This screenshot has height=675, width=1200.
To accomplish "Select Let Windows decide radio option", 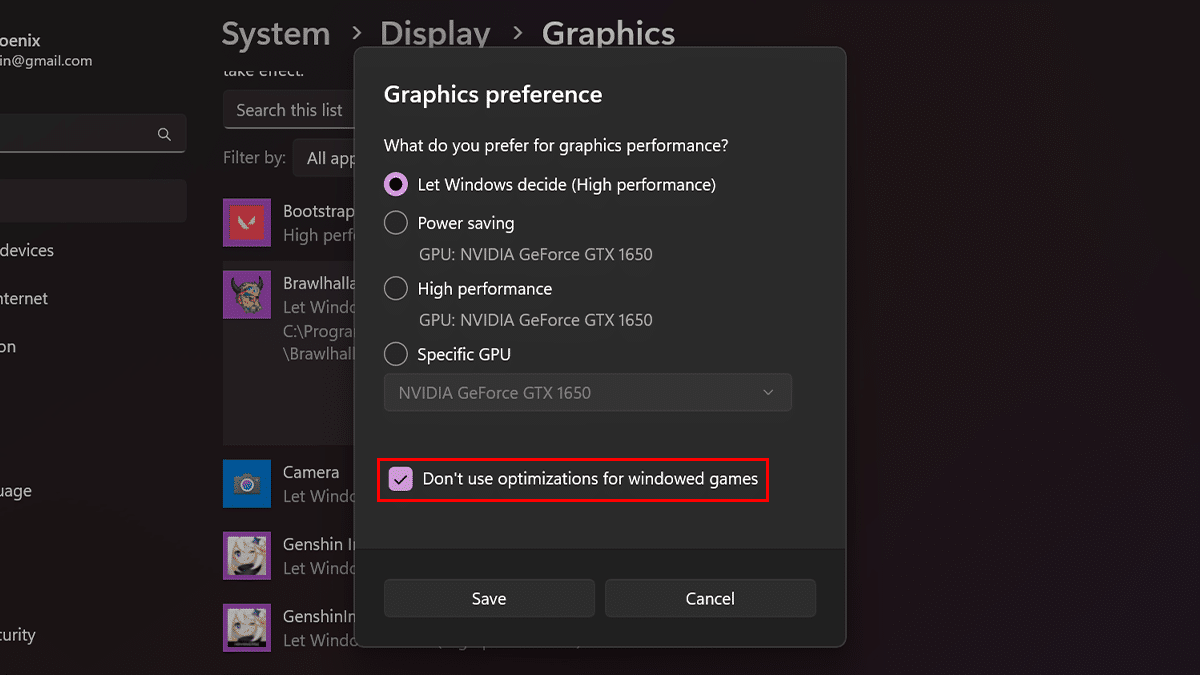I will coord(395,184).
